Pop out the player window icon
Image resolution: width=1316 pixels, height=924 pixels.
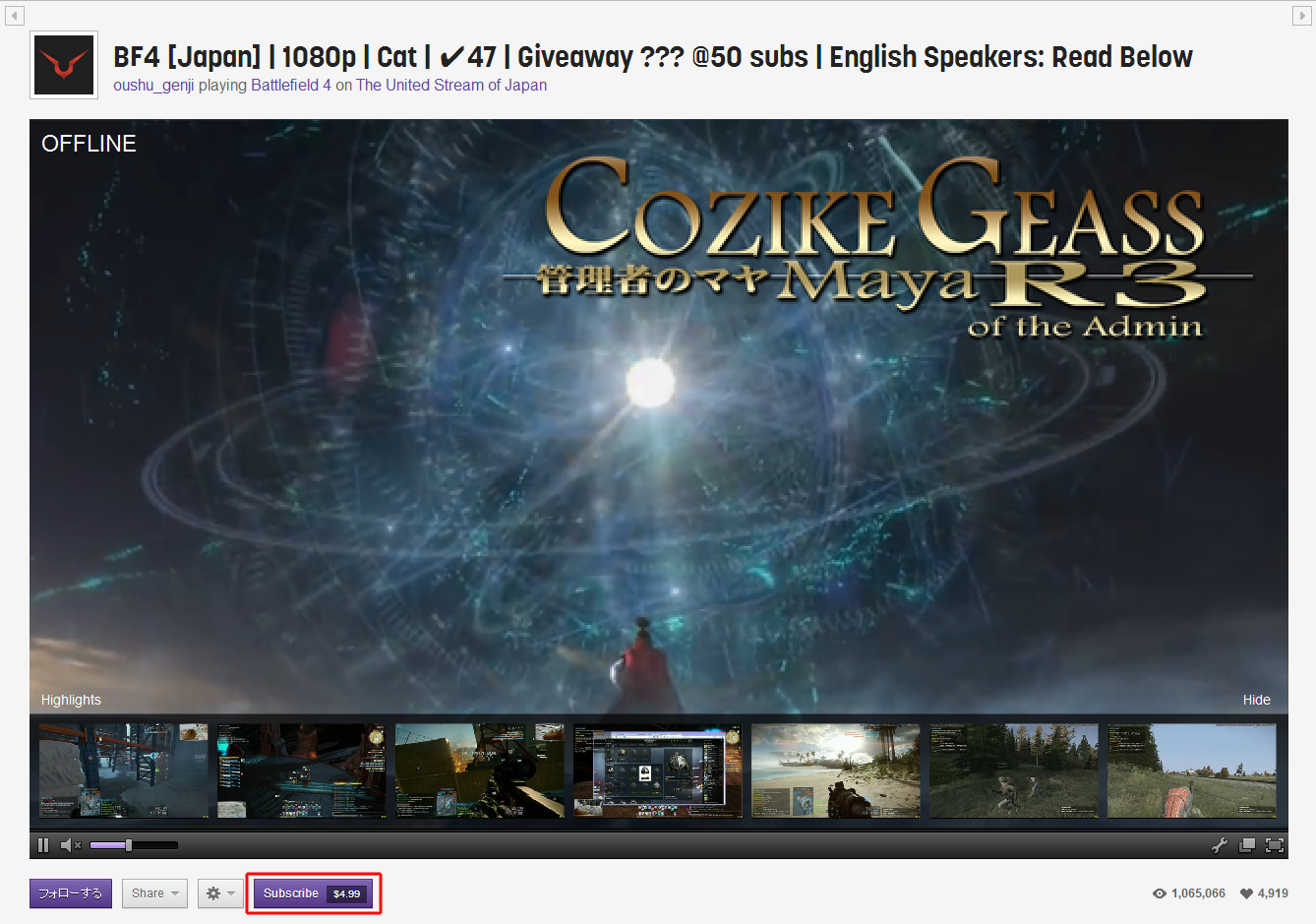[x=1247, y=845]
